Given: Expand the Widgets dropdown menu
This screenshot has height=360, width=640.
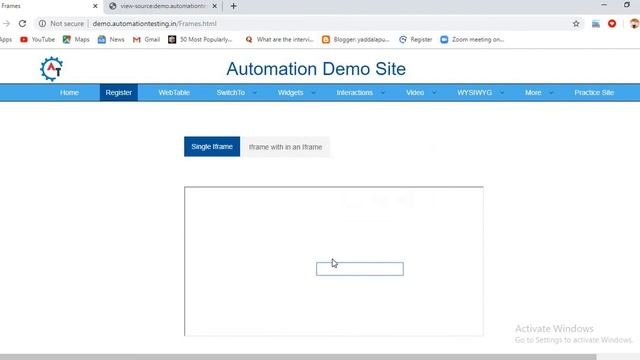Looking at the screenshot, I should pyautogui.click(x=297, y=93).
